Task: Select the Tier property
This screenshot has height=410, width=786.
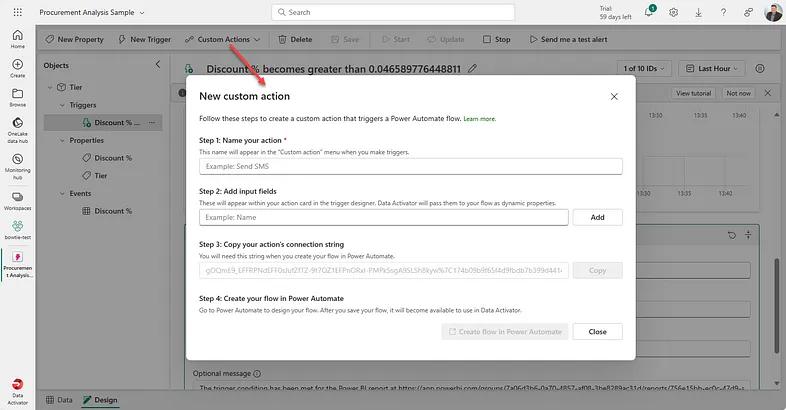Action: (x=94, y=176)
